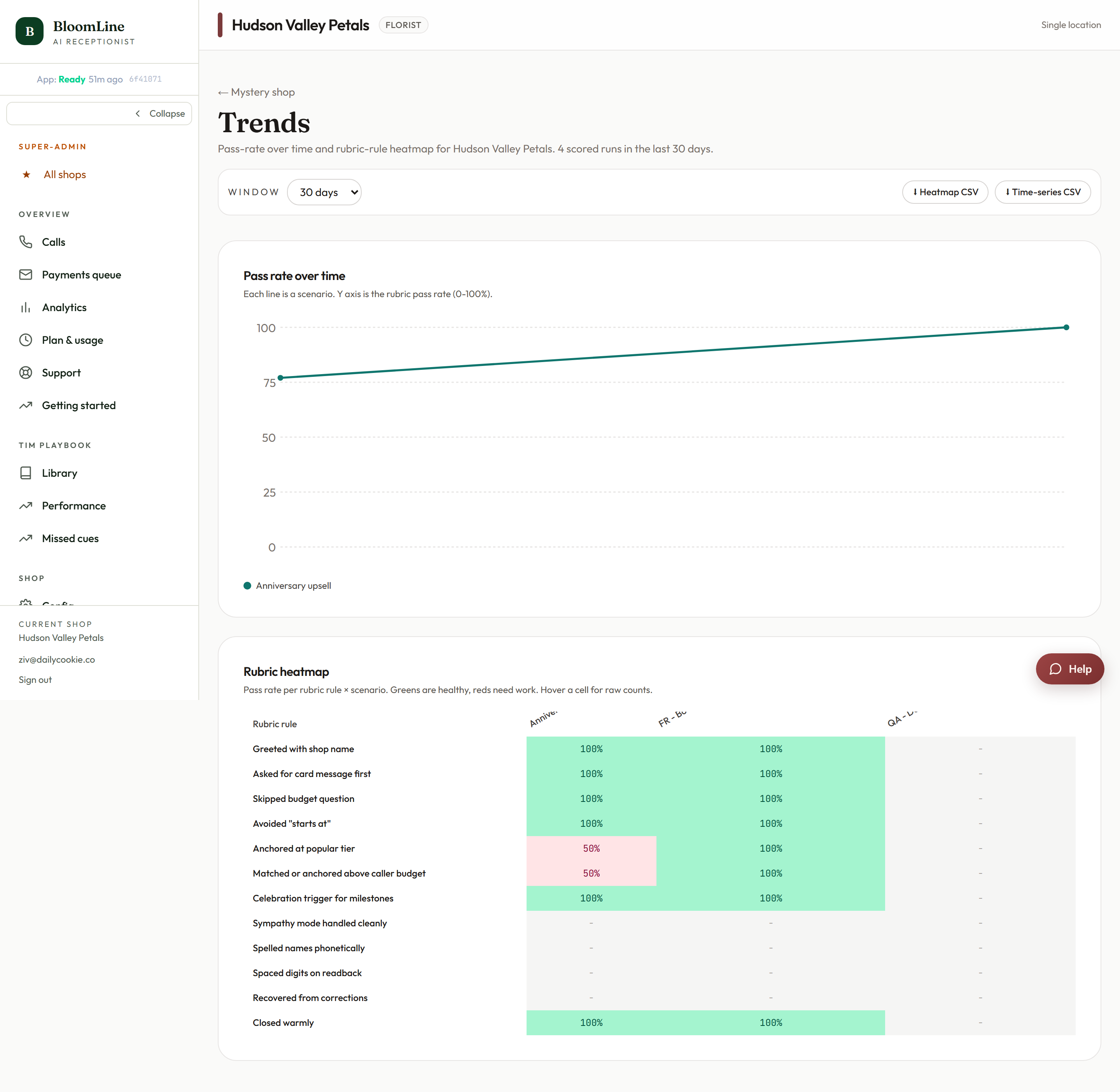The height and width of the screenshot is (1092, 1120).
Task: Open Missed cues page
Action: tap(70, 539)
